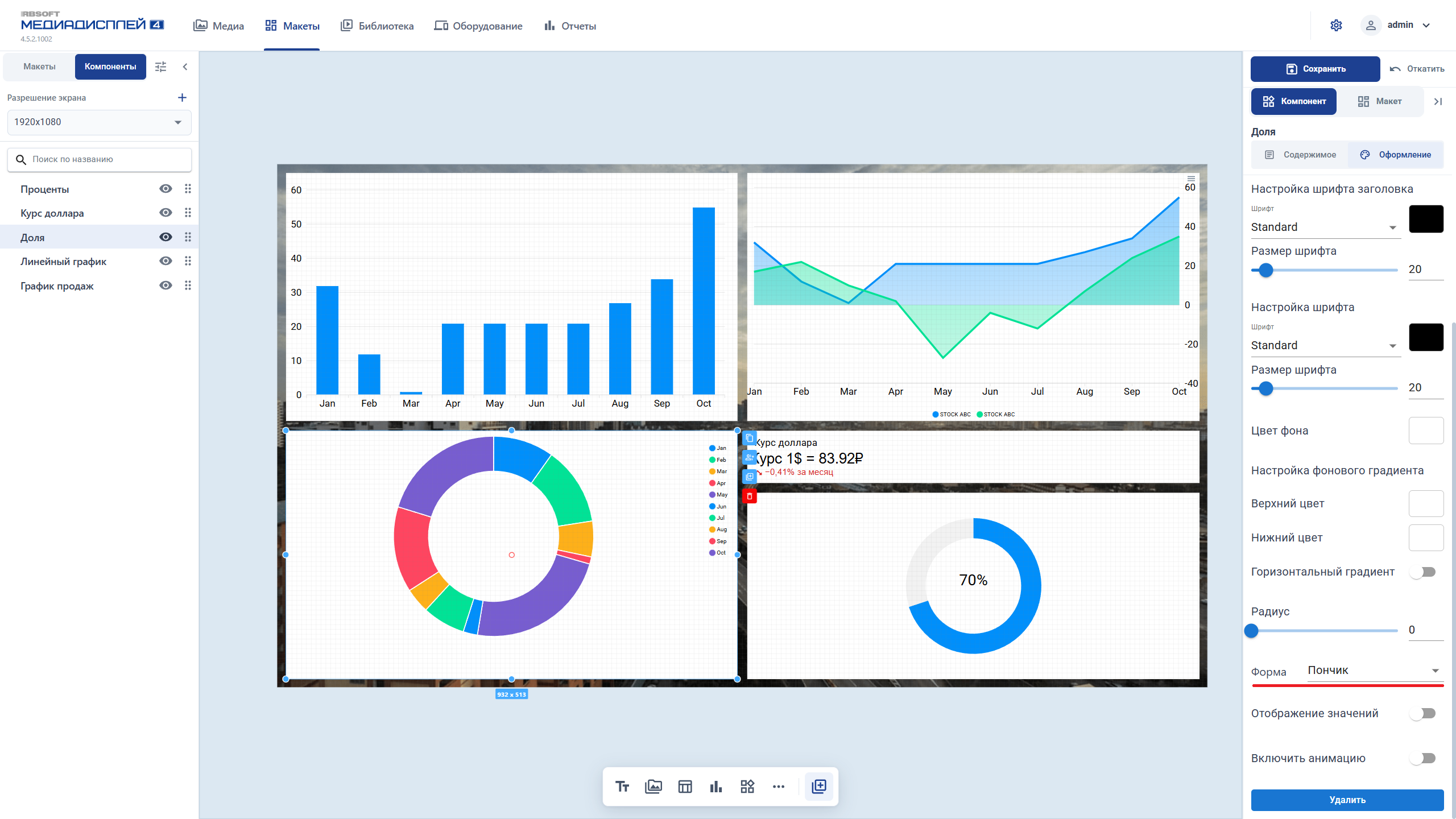Open Настройка шрифта Standard font dropdown
1456x819 pixels.
(1325, 345)
